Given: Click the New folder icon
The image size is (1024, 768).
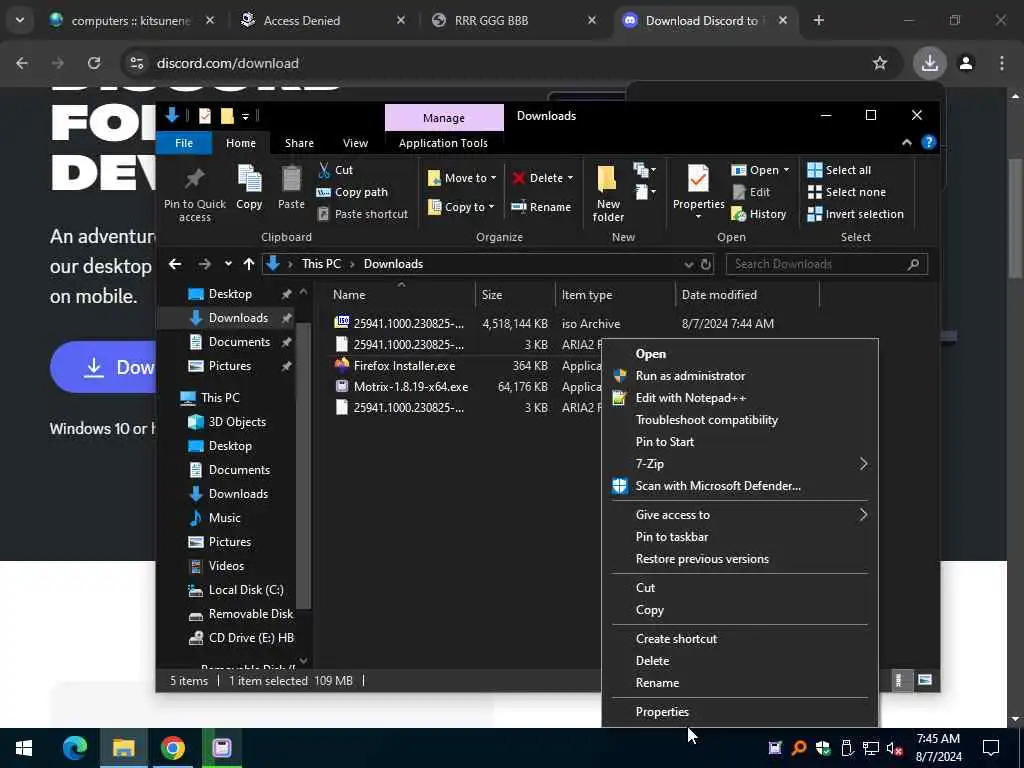Looking at the screenshot, I should 607,179.
